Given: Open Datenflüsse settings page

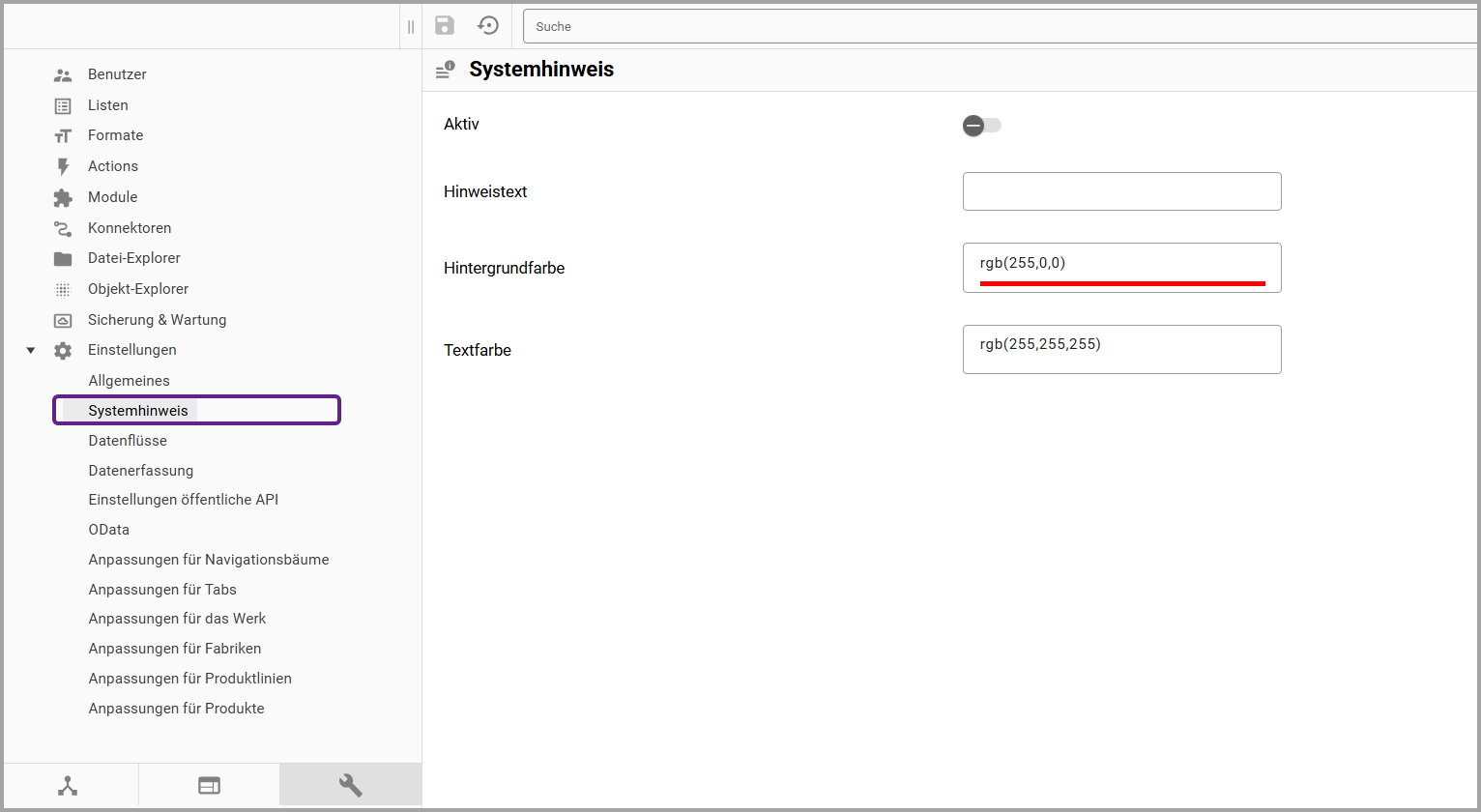Looking at the screenshot, I should tap(128, 441).
